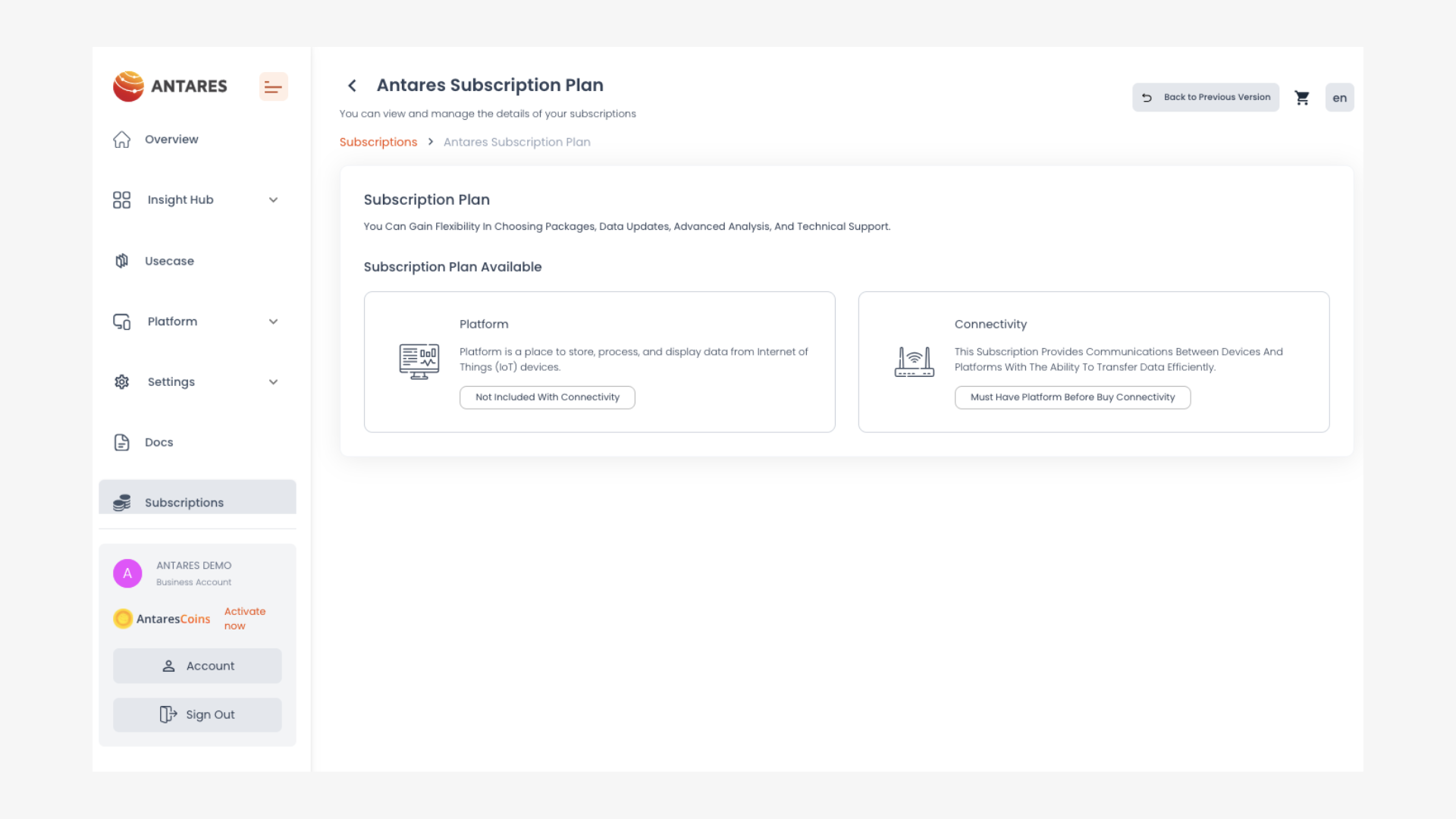
Task: Open the en language selector
Action: click(x=1339, y=98)
